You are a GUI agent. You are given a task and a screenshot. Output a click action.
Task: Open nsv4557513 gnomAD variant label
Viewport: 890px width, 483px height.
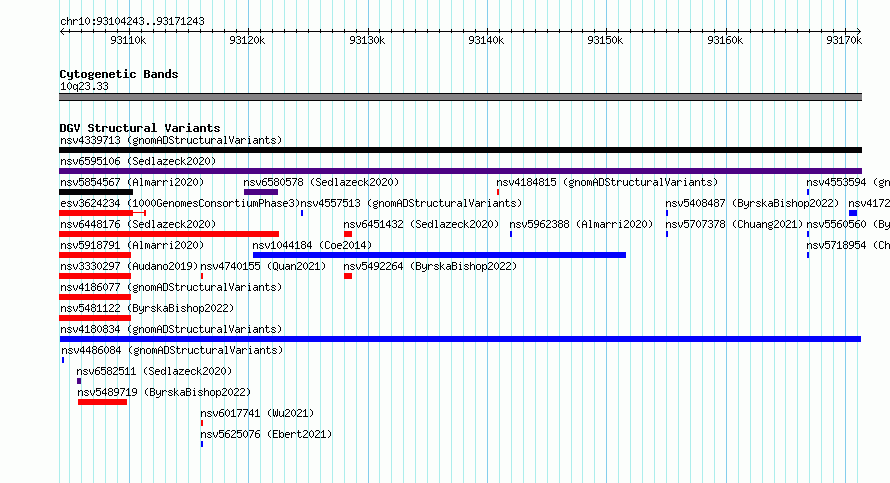(x=411, y=203)
